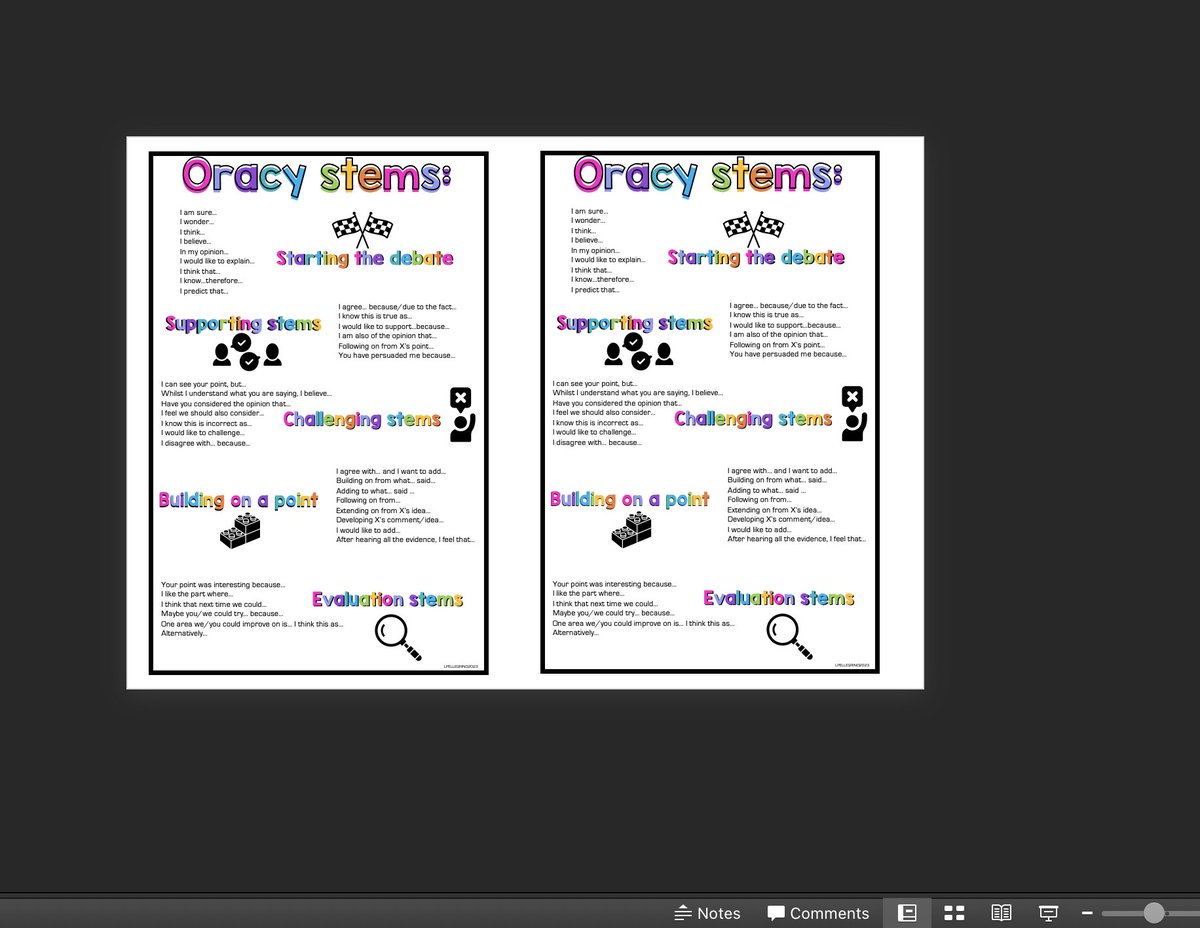Select checkered flags image on right poster
1200x928 pixels.
(x=754, y=228)
